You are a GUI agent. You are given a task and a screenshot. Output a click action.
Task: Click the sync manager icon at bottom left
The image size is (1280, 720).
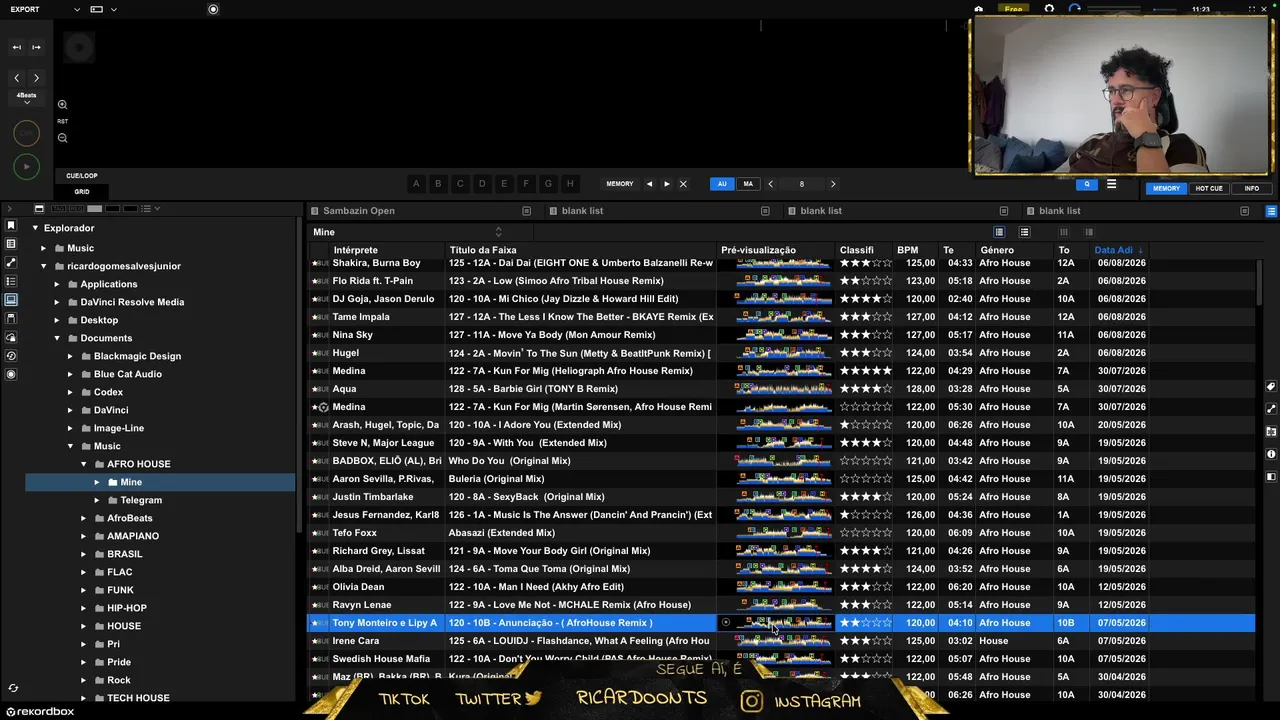click(x=13, y=688)
